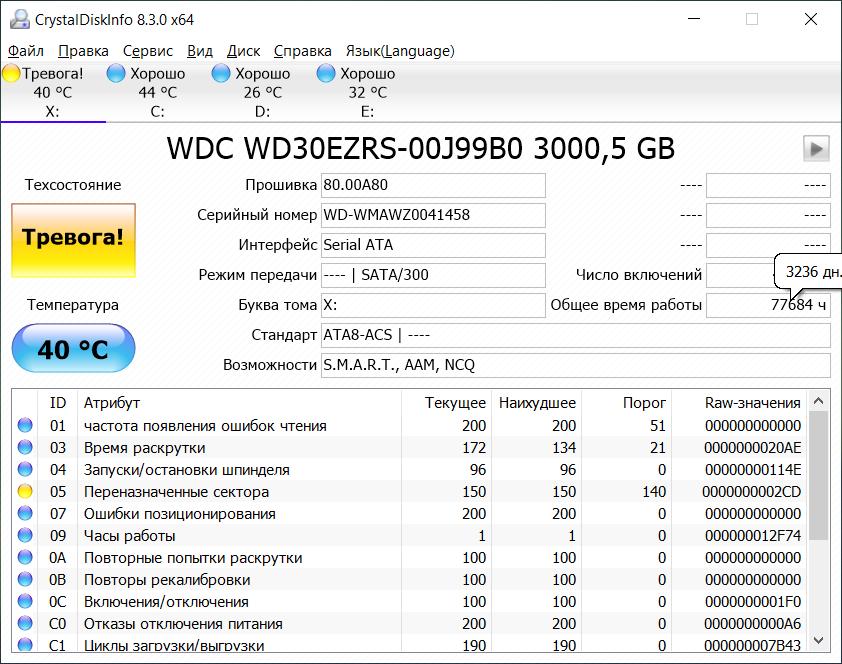Click the Возможности field S.M.A.R.T., AAM, NCQ
This screenshot has height=664, width=842.
tap(576, 366)
